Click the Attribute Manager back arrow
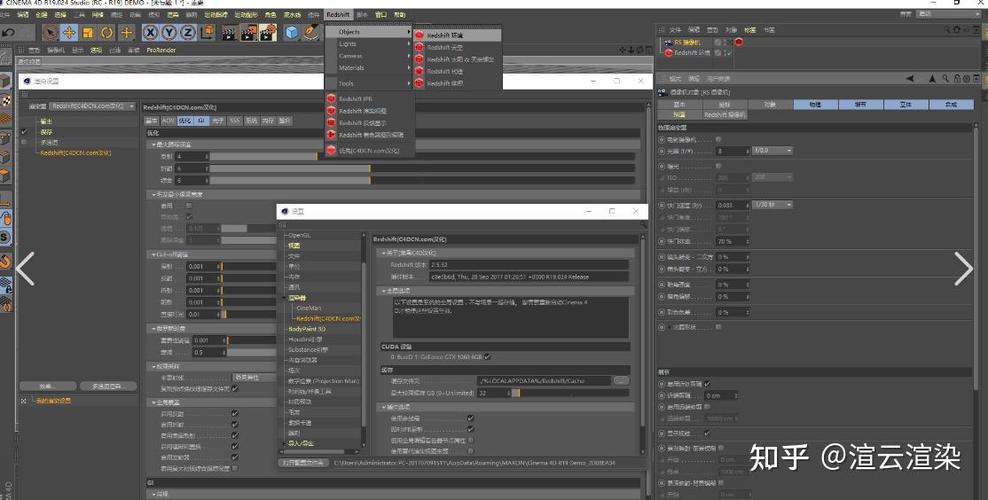This screenshot has width=988, height=500. (x=910, y=79)
